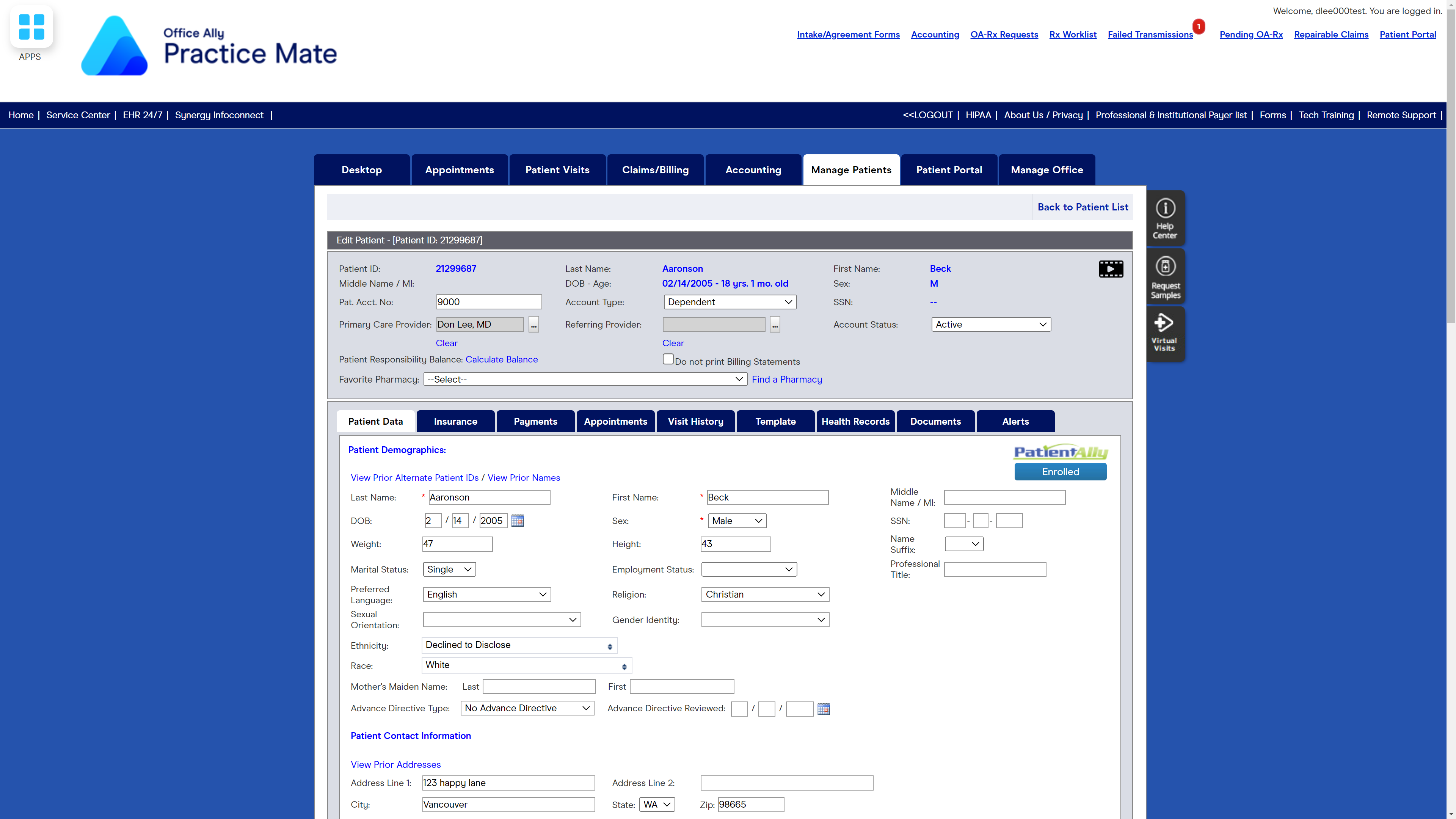Image resolution: width=1456 pixels, height=819 pixels.
Task: Open the Account Status dropdown
Action: (x=991, y=325)
